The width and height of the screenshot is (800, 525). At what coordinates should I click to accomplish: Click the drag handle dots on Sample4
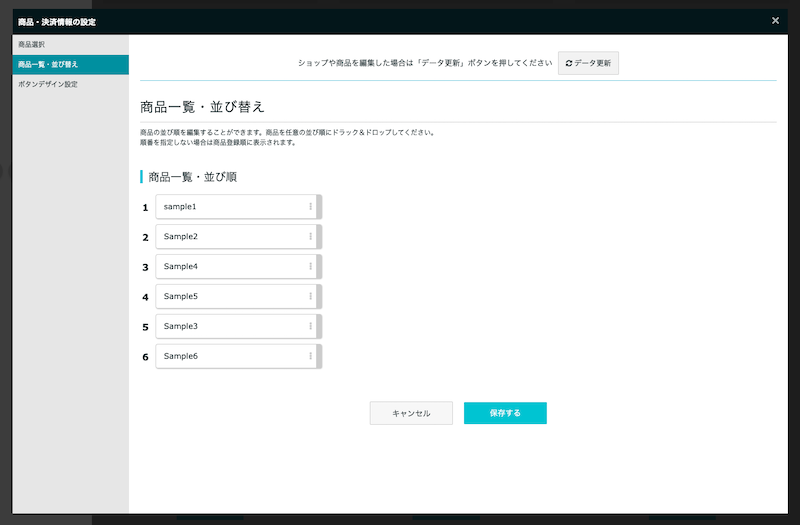coord(310,267)
